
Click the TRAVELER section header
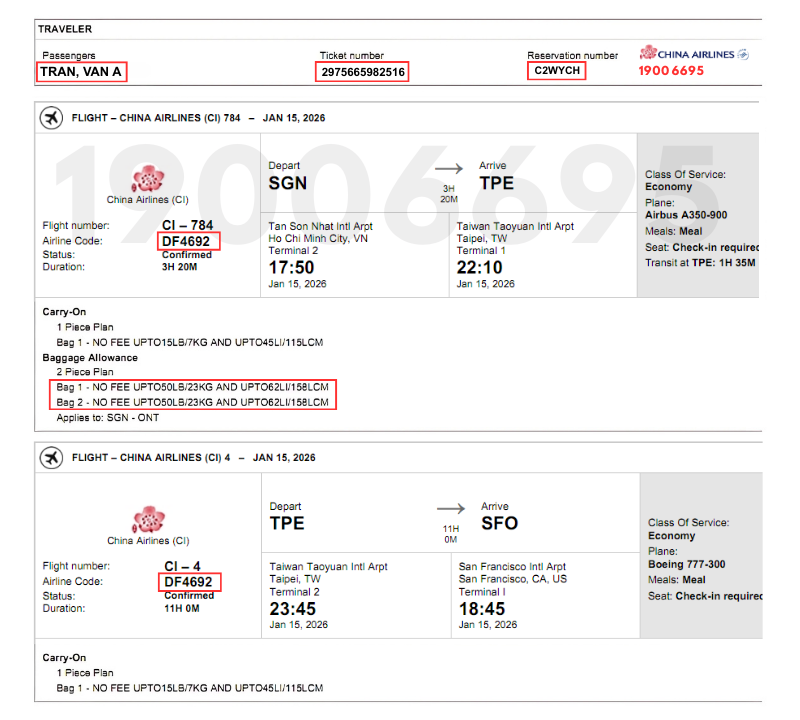[65, 29]
